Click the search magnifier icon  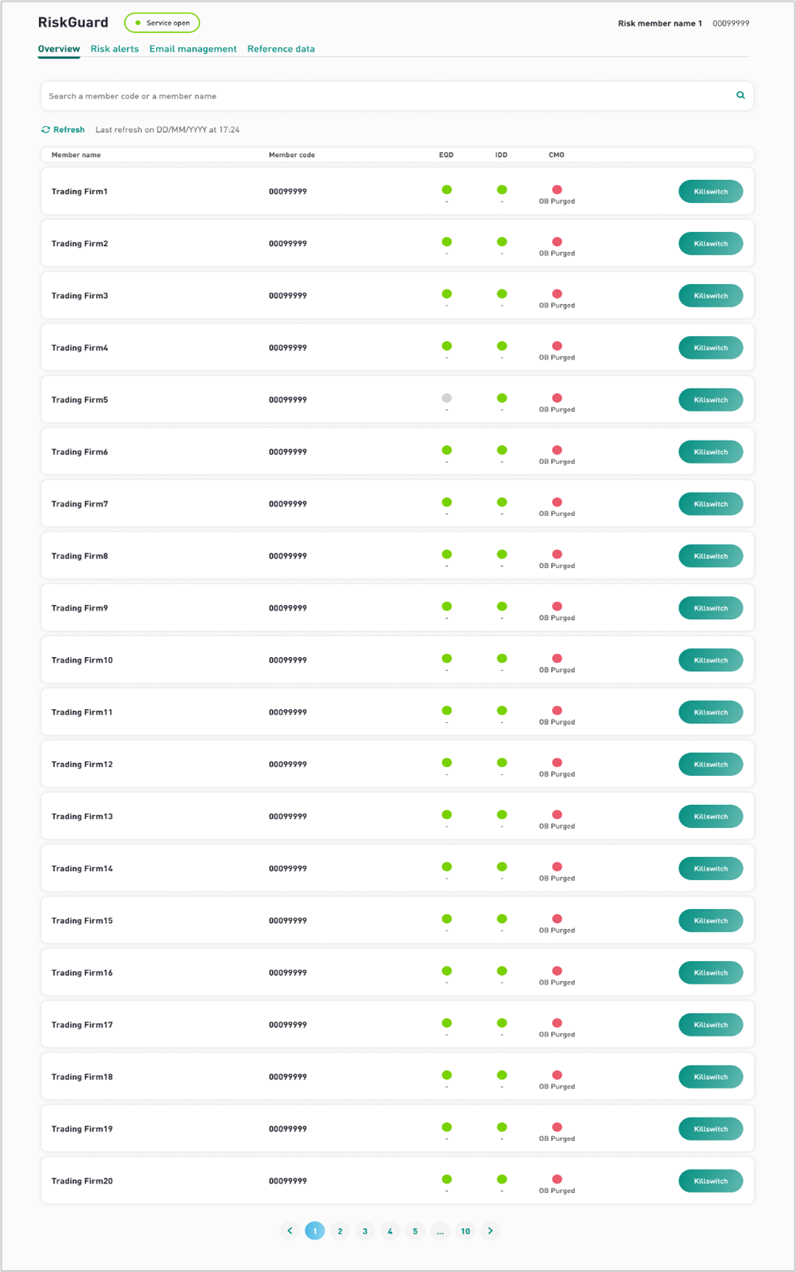click(x=740, y=96)
